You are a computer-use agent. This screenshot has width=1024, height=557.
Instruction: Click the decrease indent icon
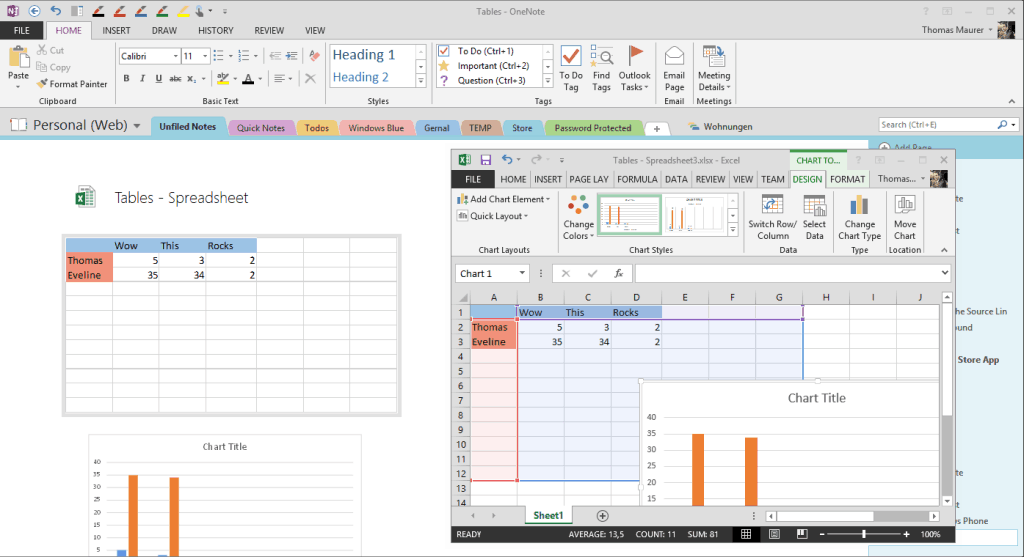pyautogui.click(x=275, y=56)
